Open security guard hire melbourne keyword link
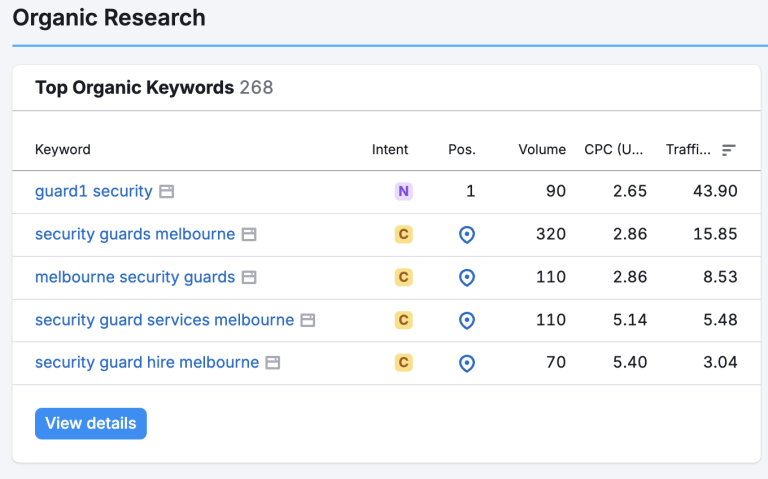768x479 pixels. pyautogui.click(x=147, y=363)
